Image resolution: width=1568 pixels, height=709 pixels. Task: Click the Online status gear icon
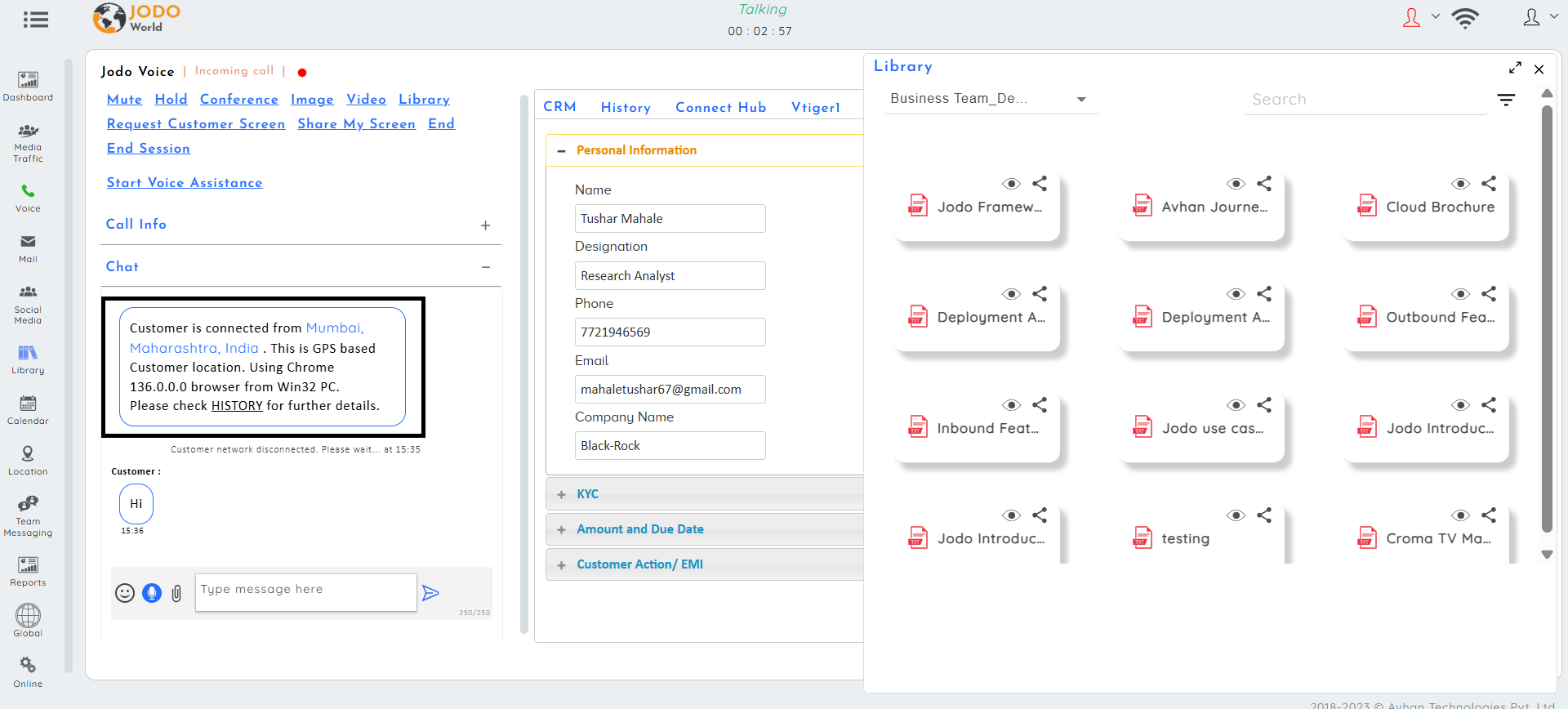click(x=28, y=665)
